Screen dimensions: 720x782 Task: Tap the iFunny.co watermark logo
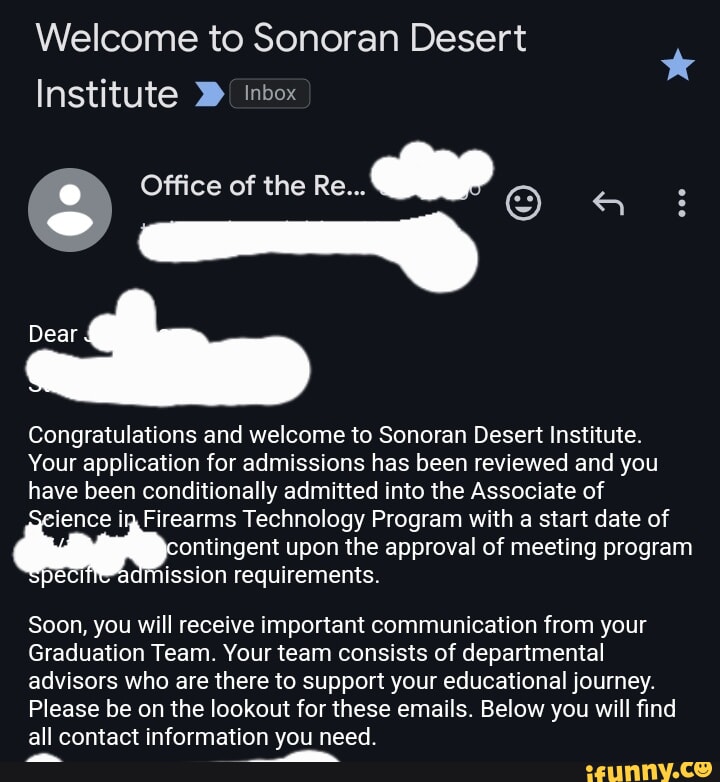(652, 769)
